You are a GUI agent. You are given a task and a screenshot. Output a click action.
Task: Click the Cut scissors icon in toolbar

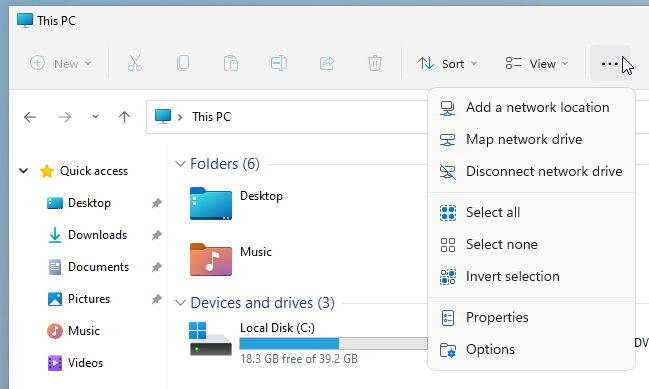coord(135,63)
